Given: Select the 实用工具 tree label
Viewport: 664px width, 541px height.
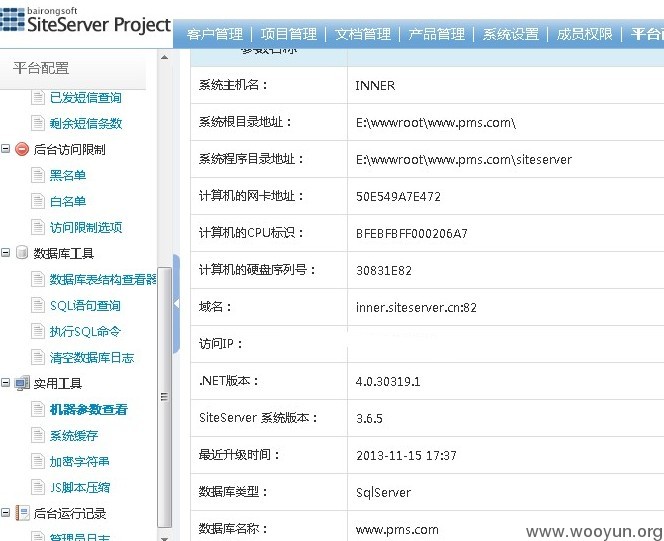Looking at the screenshot, I should [58, 384].
